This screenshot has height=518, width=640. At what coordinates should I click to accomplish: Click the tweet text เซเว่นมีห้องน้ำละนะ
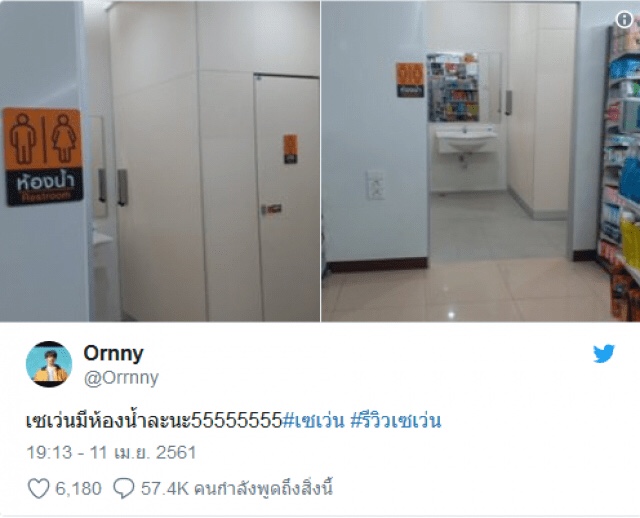[x=109, y=421]
